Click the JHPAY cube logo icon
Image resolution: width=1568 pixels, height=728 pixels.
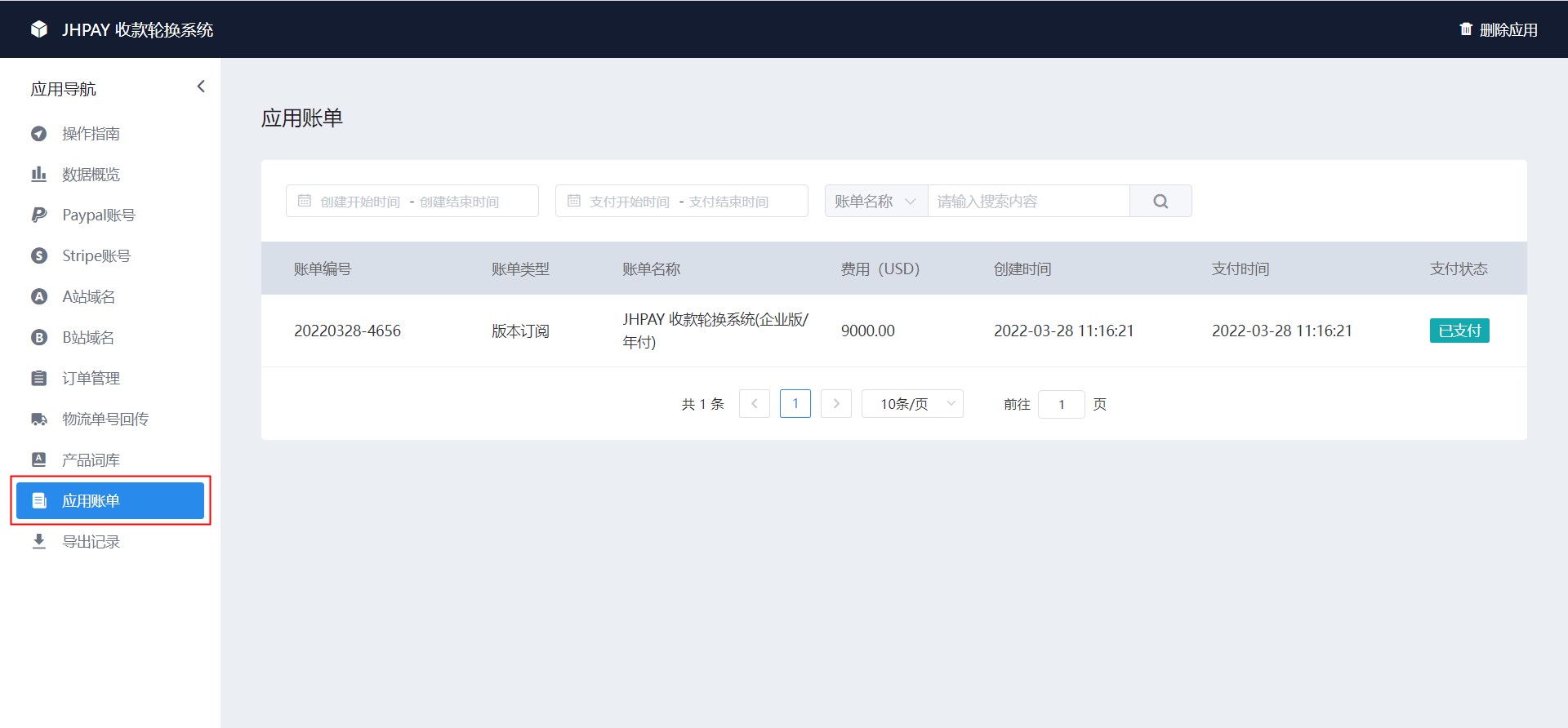39,29
